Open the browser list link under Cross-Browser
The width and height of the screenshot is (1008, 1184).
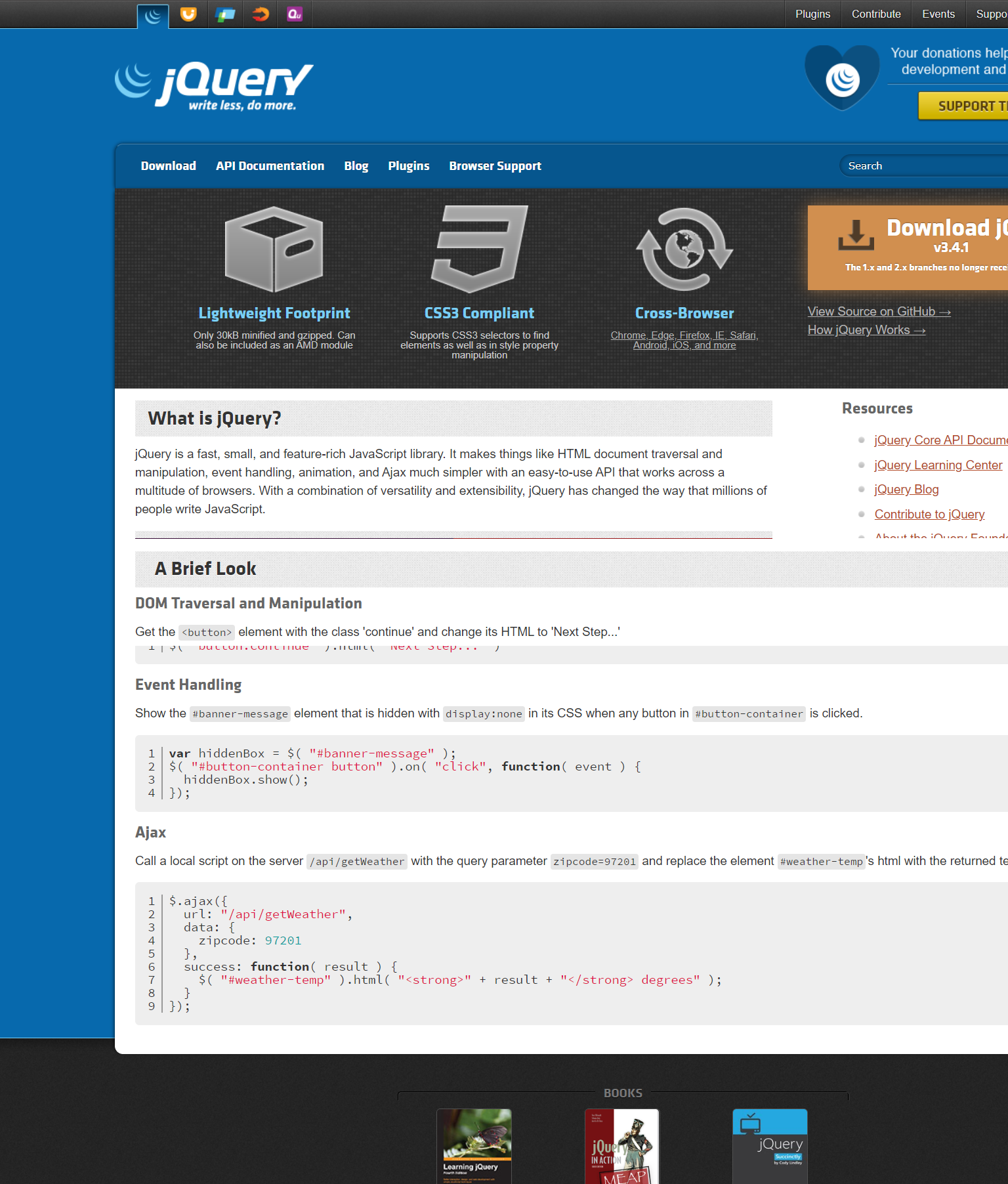tap(684, 340)
